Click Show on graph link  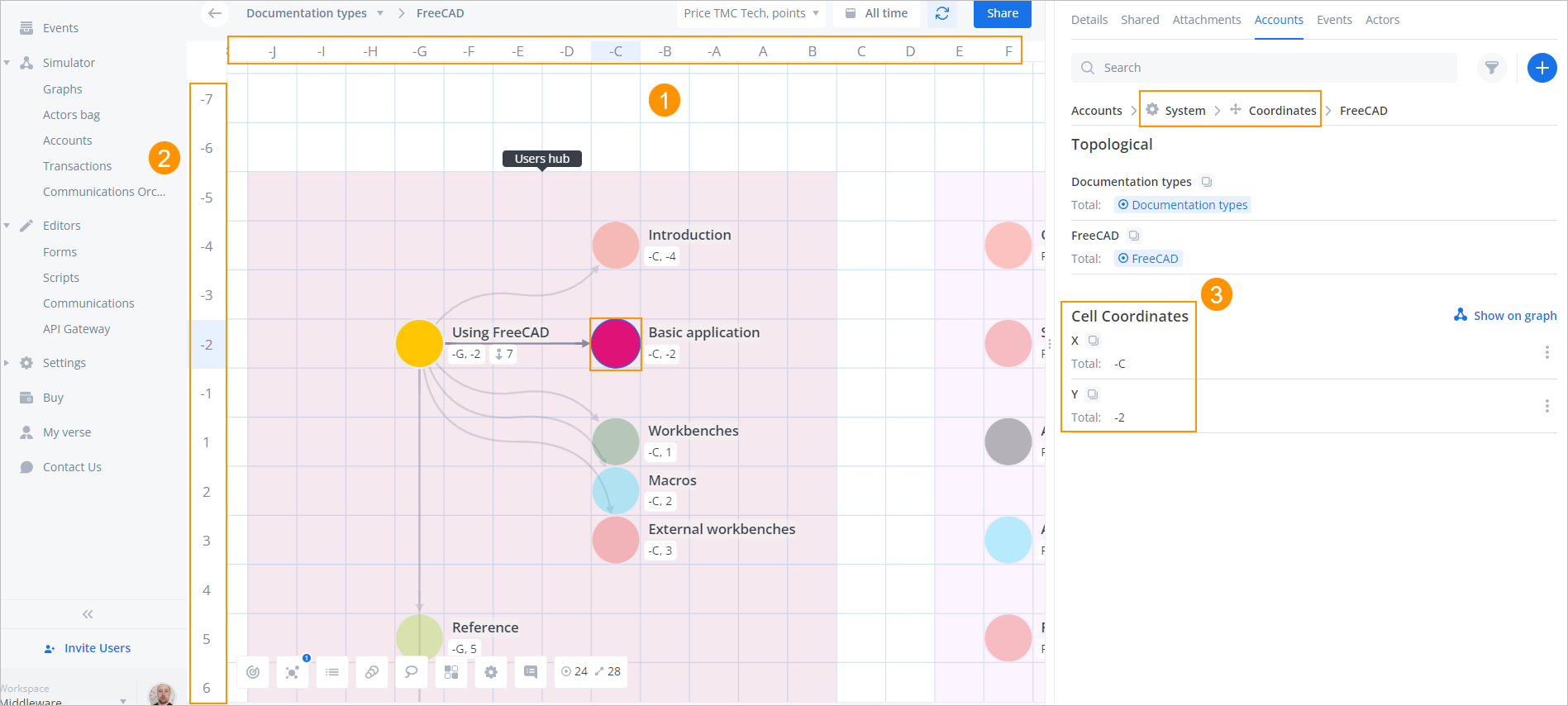click(x=1505, y=316)
